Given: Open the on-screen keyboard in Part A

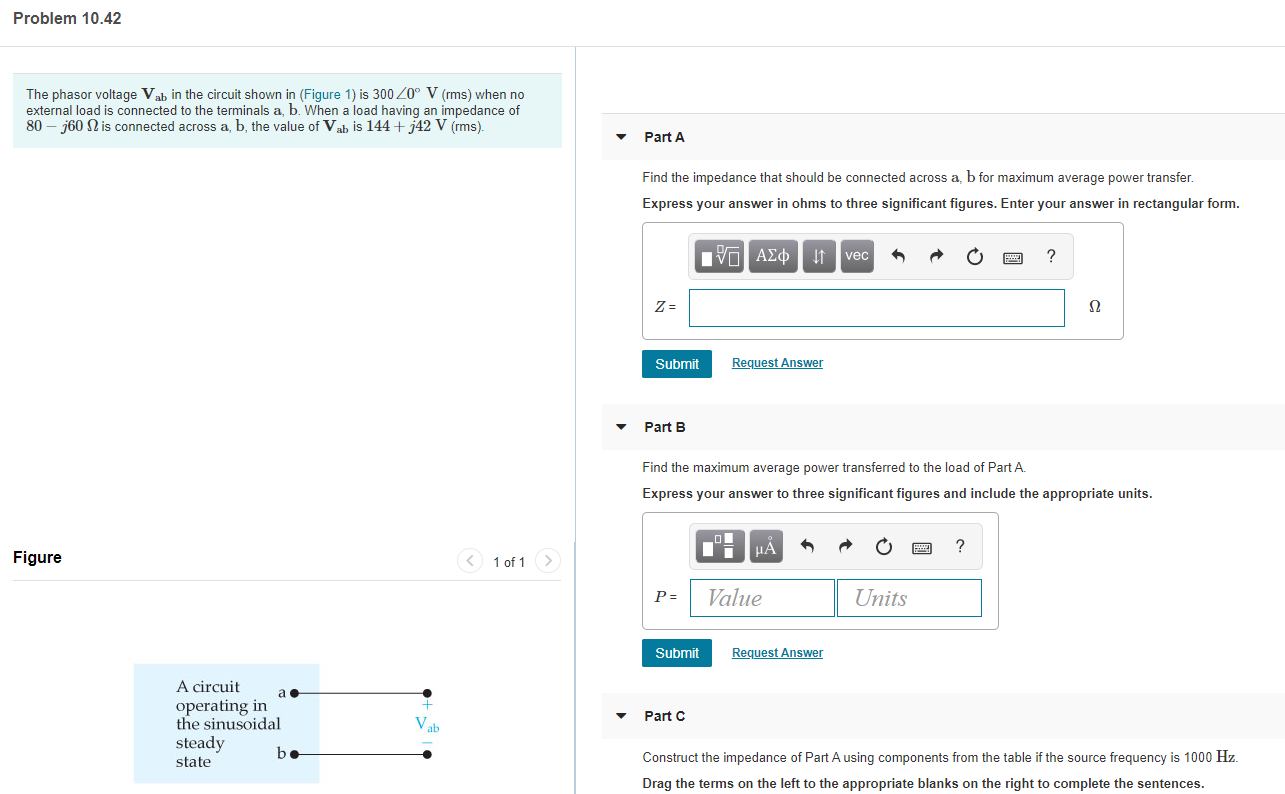Looking at the screenshot, I should click(1012, 257).
